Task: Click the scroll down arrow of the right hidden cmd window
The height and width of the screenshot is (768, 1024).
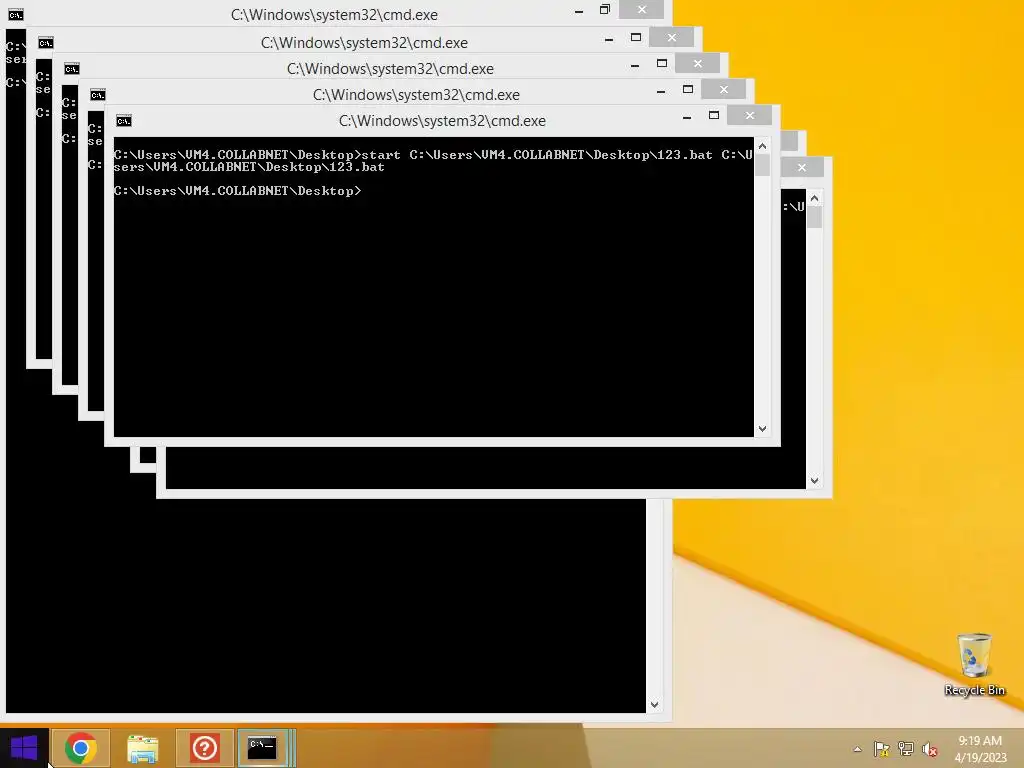Action: [814, 481]
